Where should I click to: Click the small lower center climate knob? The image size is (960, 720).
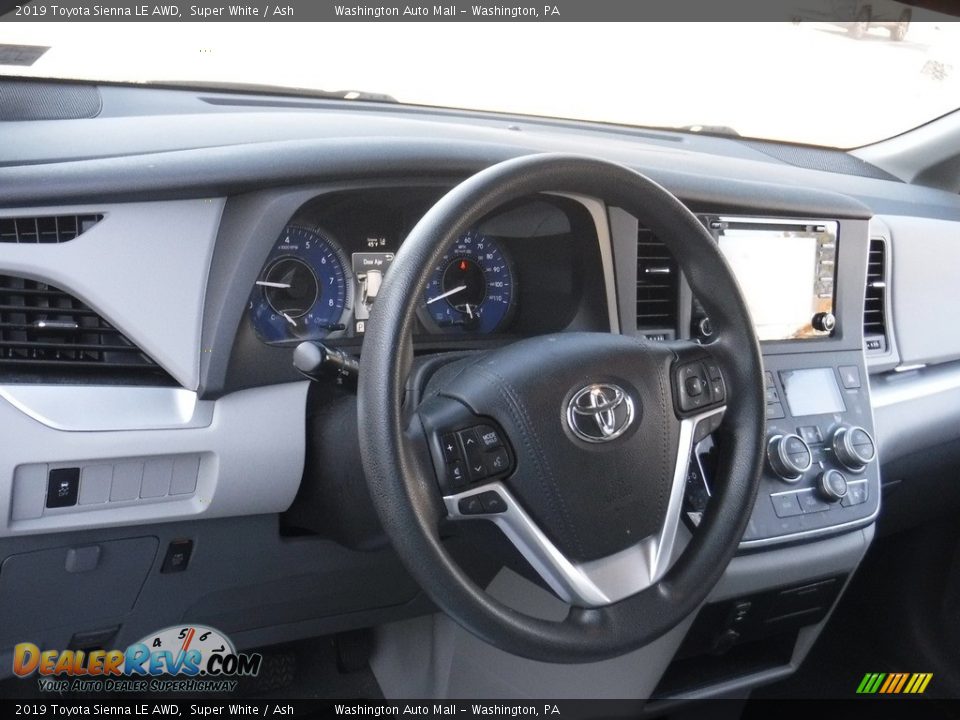(831, 485)
